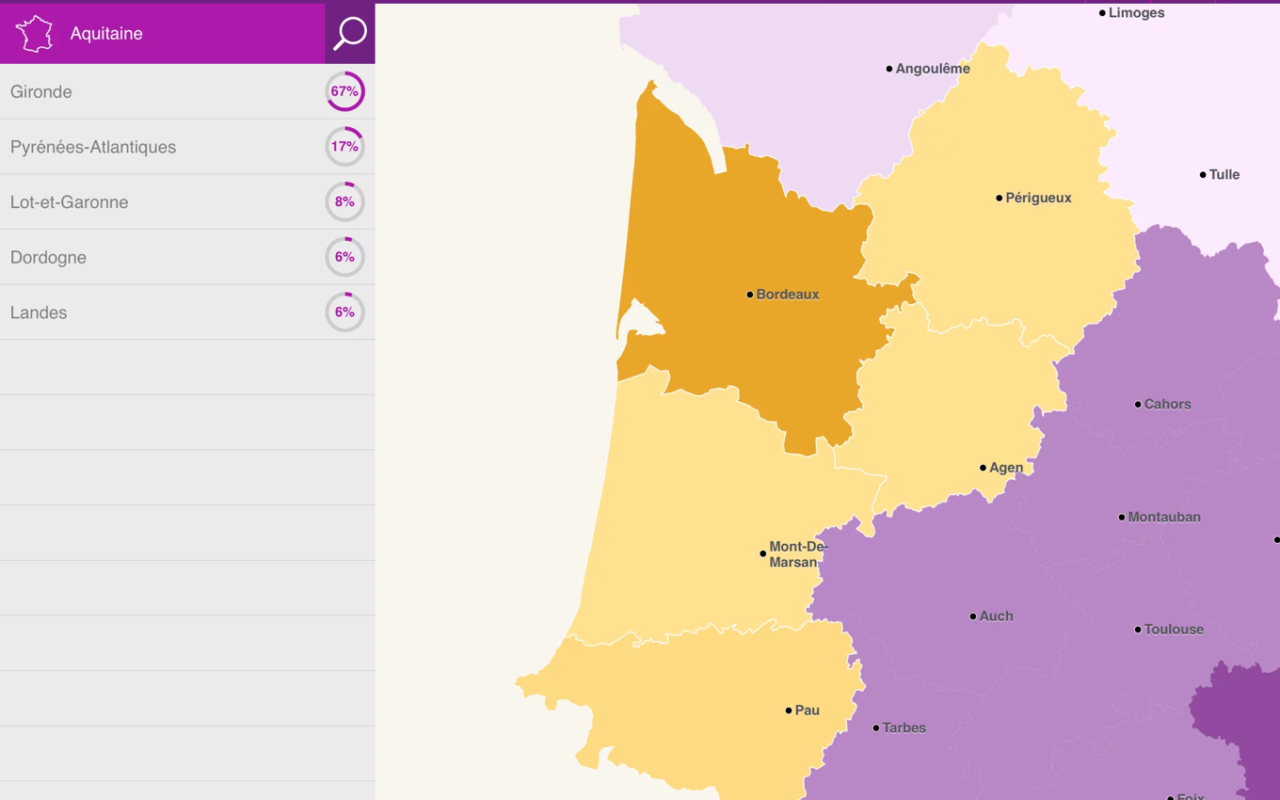
Task: Click Landes' 6% progress ring
Action: pyautogui.click(x=345, y=312)
